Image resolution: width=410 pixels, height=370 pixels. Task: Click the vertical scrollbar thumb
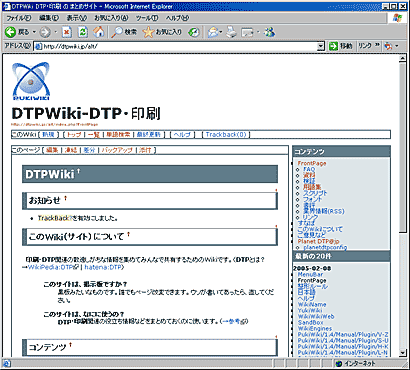402,147
